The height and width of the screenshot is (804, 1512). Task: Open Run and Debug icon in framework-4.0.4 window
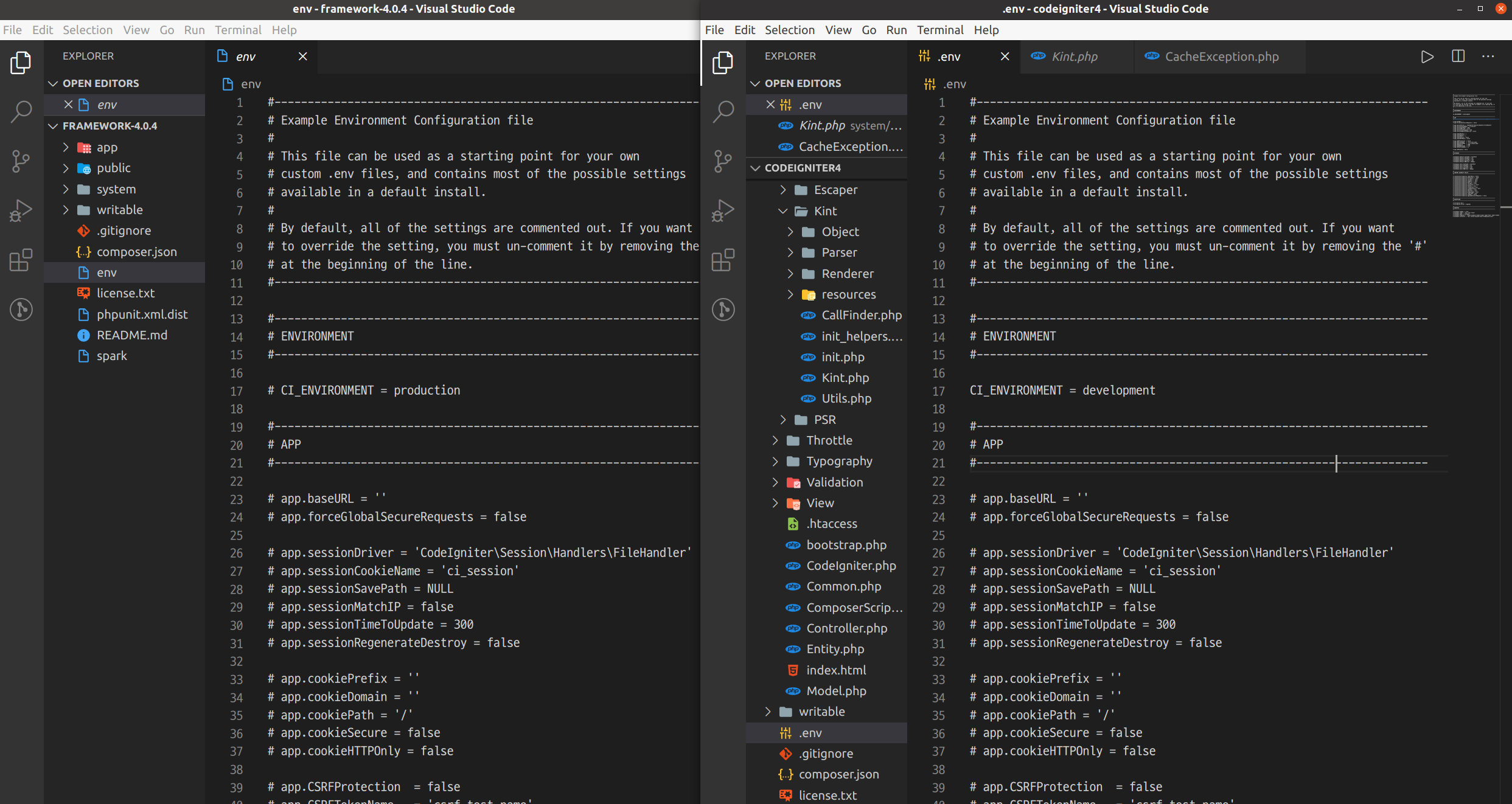(21, 210)
